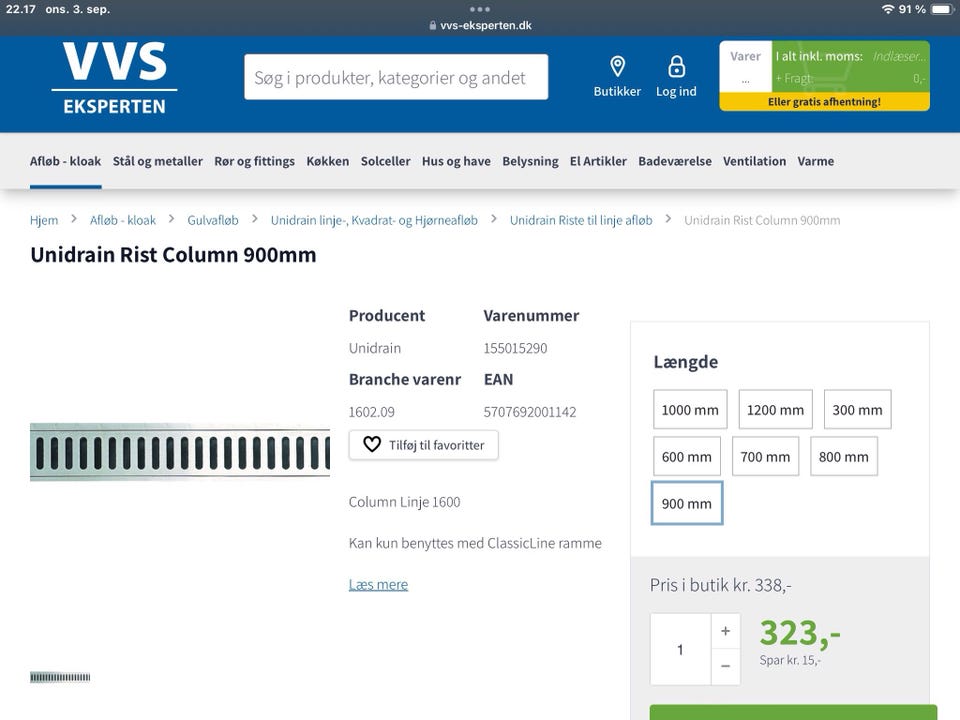The width and height of the screenshot is (960, 720).
Task: Click the main drain grate product image
Action: point(180,452)
